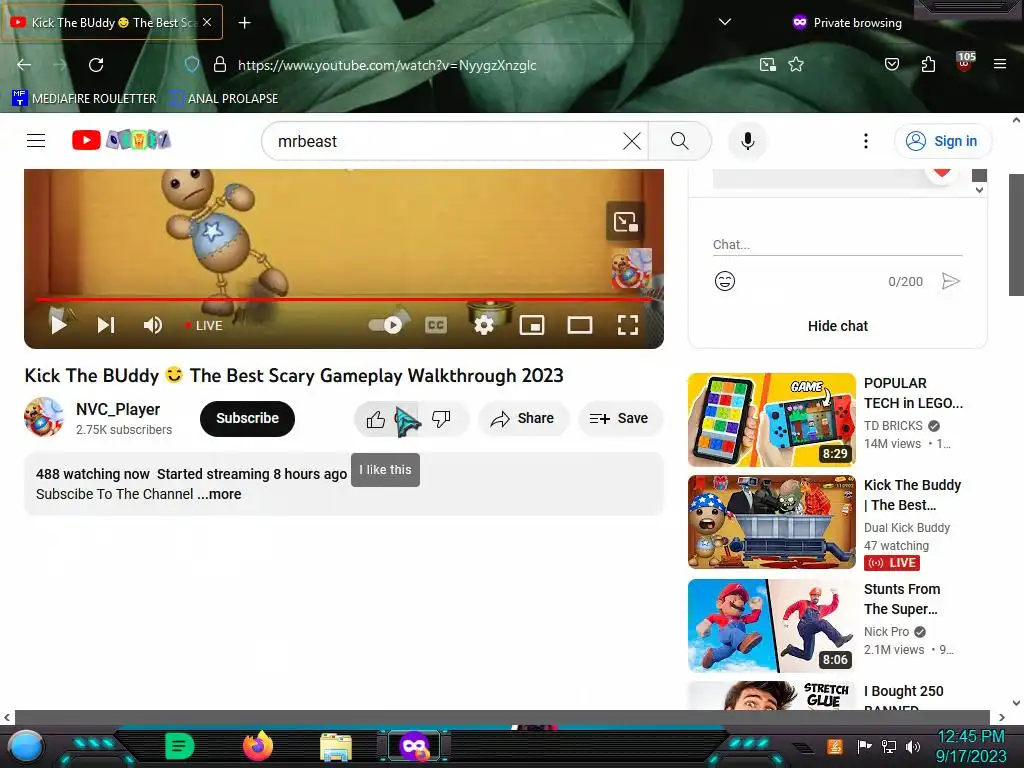The image size is (1024, 768).
Task: Mute the video volume
Action: click(153, 325)
